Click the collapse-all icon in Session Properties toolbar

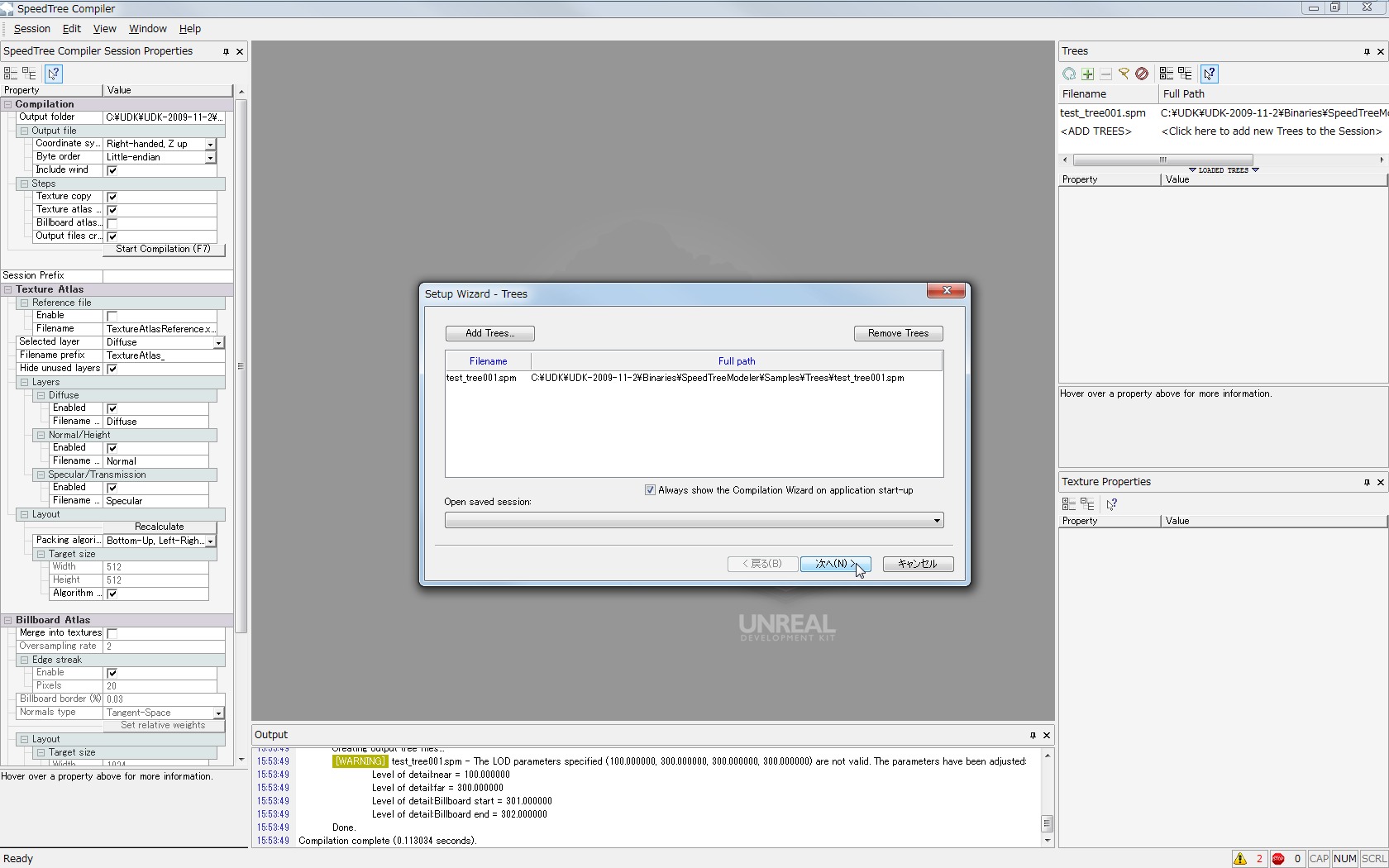(x=11, y=74)
